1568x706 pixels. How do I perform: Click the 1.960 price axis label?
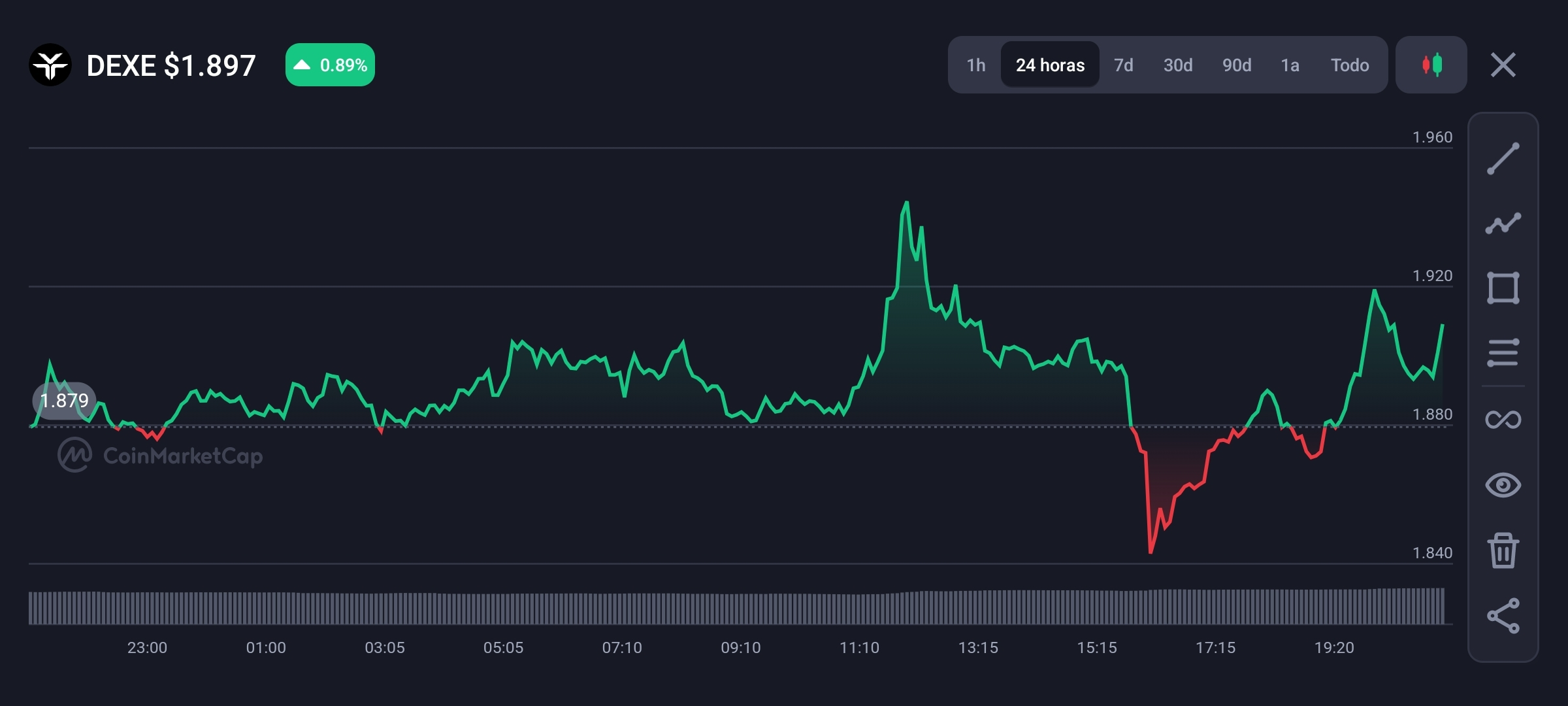(1432, 137)
